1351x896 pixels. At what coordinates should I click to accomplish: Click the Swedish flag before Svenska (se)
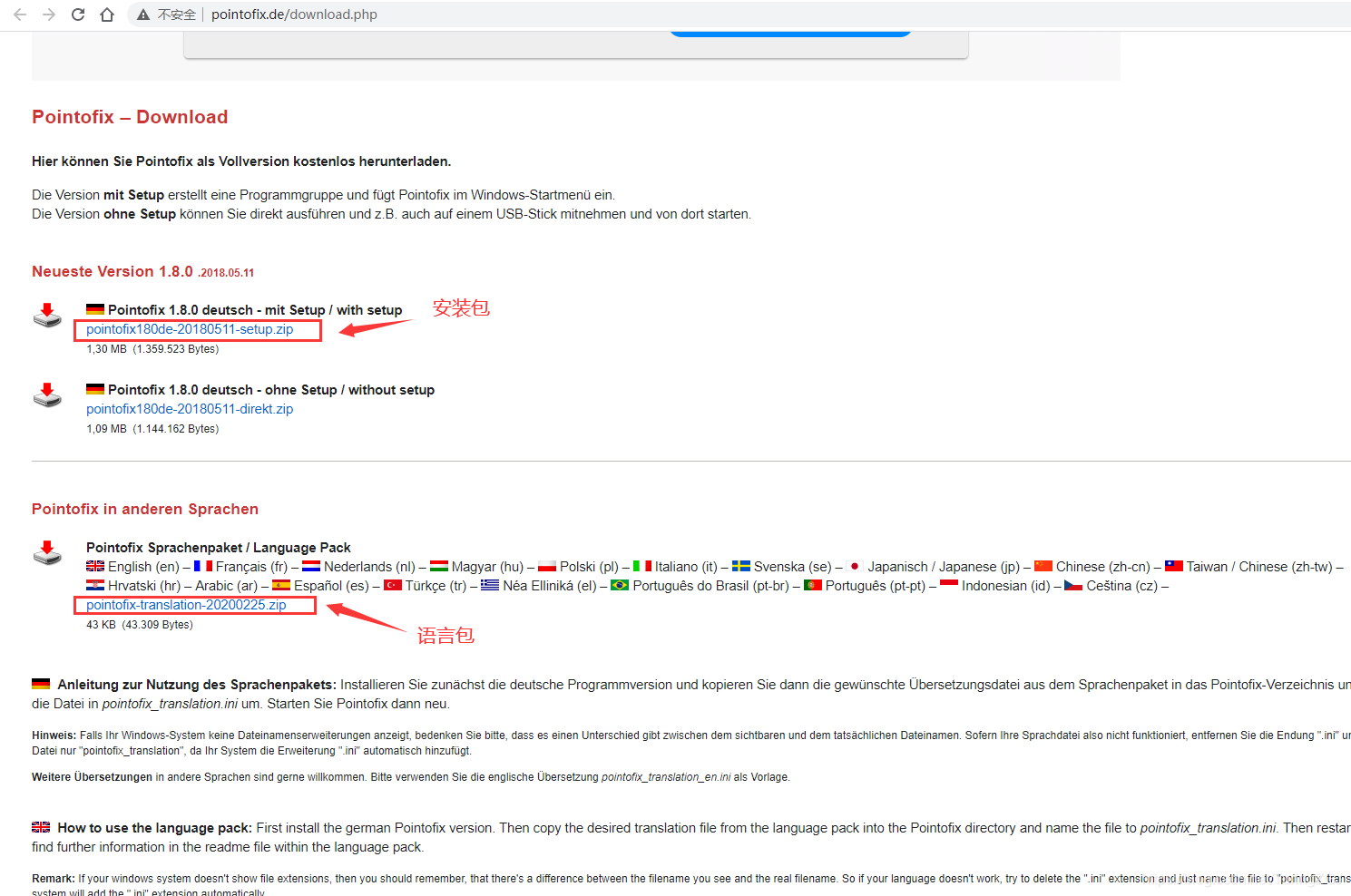(741, 566)
